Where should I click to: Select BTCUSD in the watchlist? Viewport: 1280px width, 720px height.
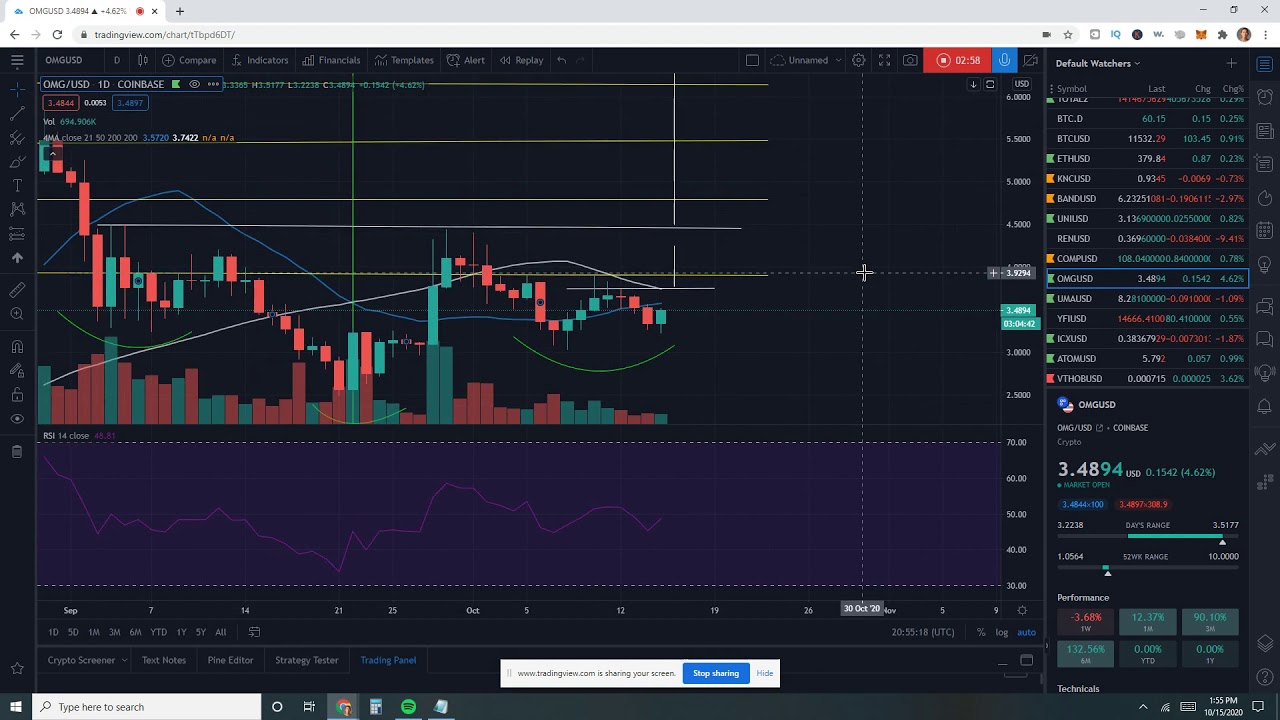pos(1147,139)
